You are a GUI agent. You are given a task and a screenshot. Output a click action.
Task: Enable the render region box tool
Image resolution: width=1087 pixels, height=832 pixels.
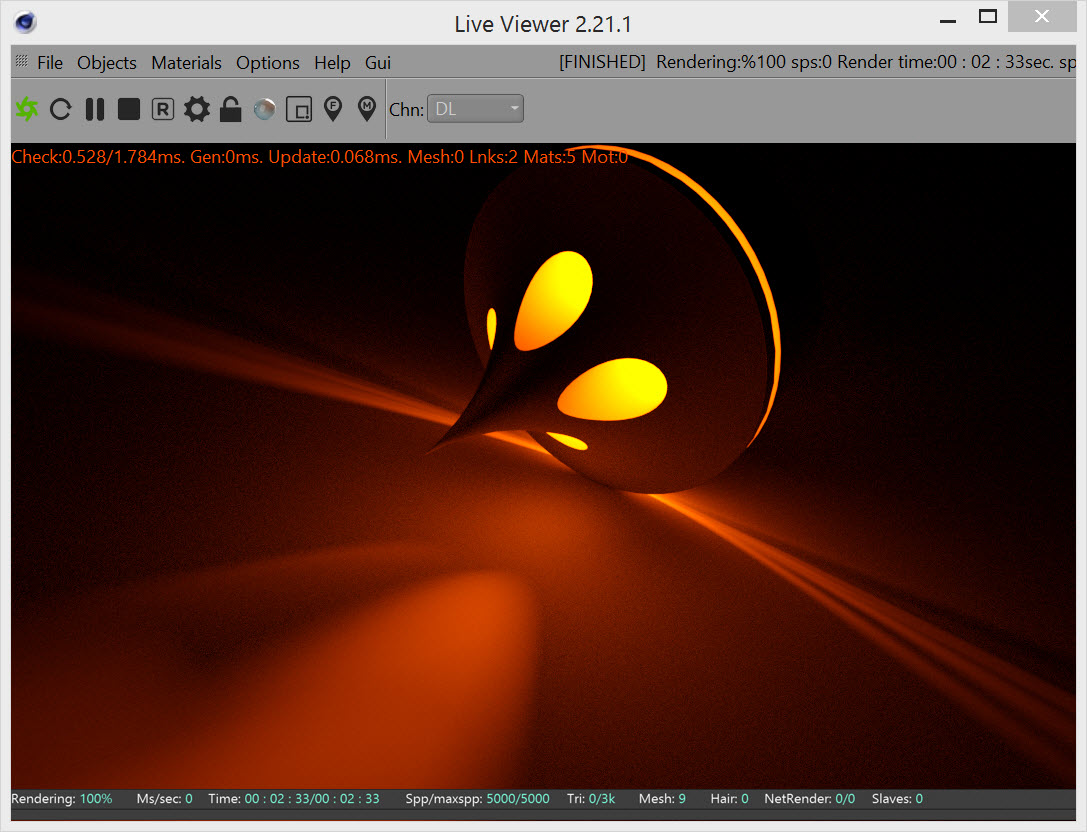coord(299,109)
